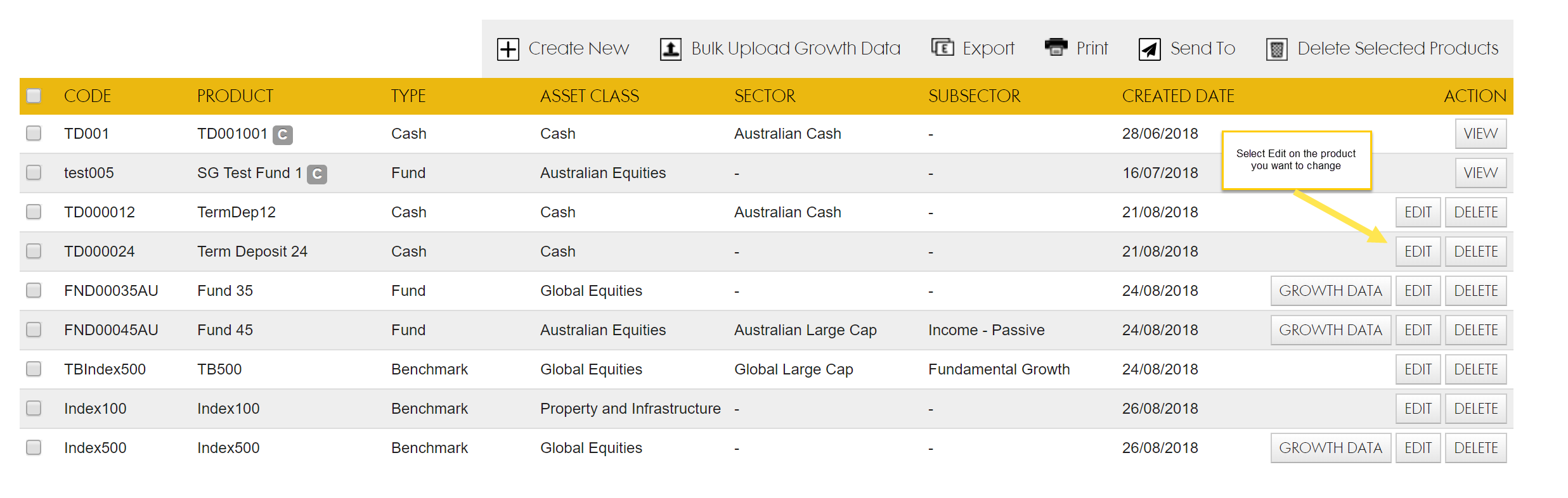Sort by the ASSET CLASS column header
This screenshot has height=498, width=1568.
[590, 96]
